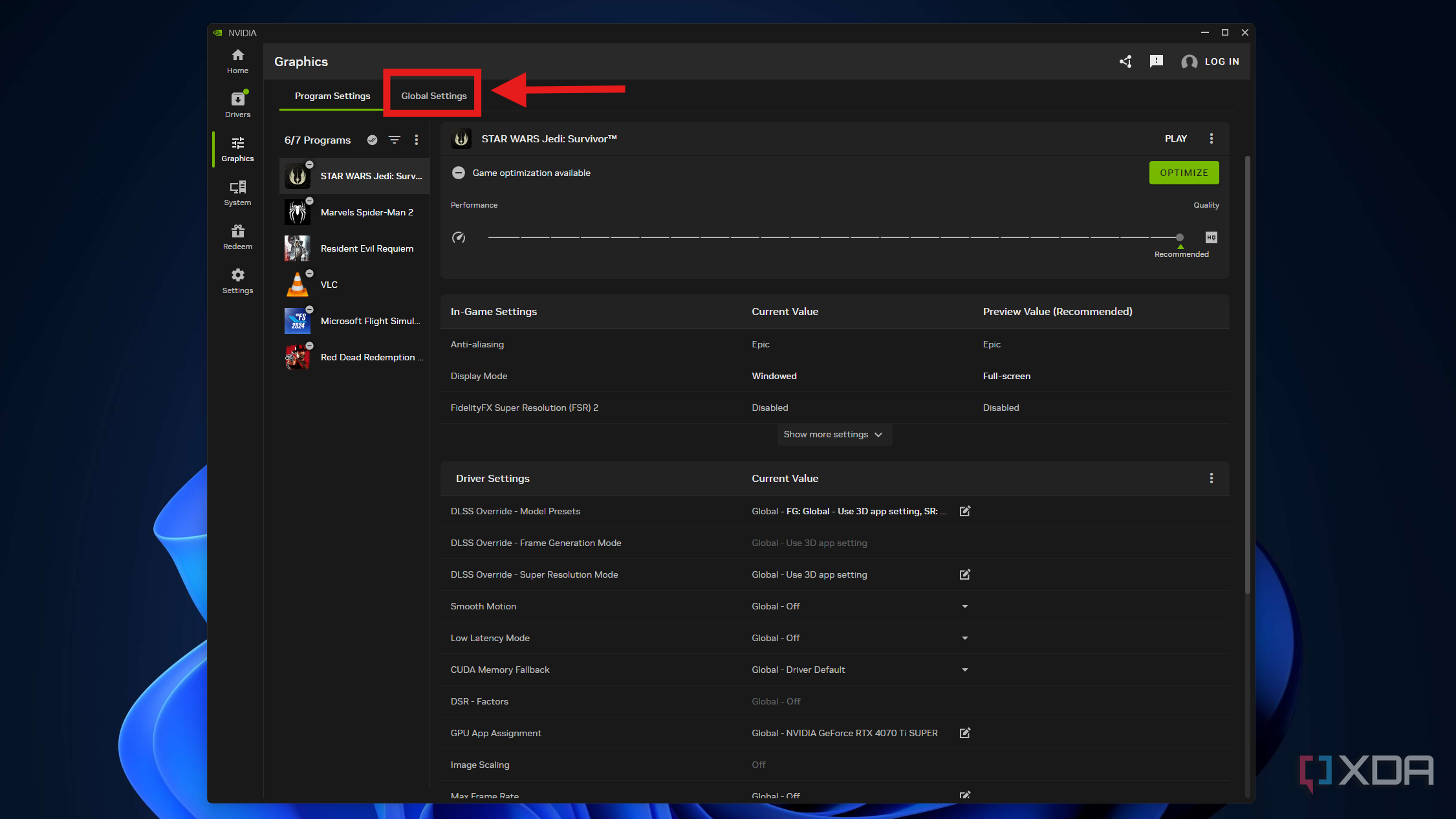Edit DLSS Override Super Resolution Mode
Screen dimensions: 1456x819
(x=965, y=574)
